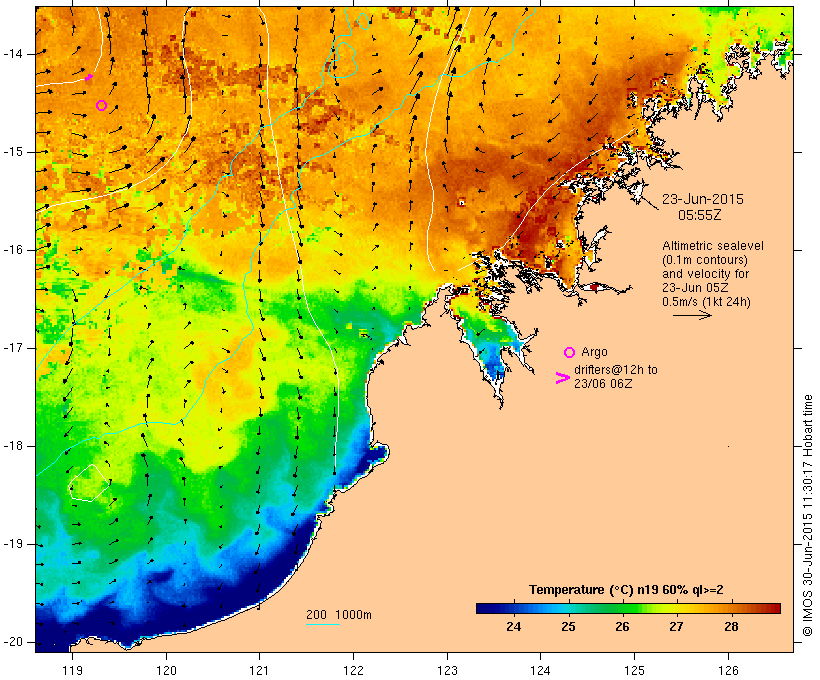The image size is (820, 680).
Task: Click the 26 label on temperature scale
Action: 622,626
